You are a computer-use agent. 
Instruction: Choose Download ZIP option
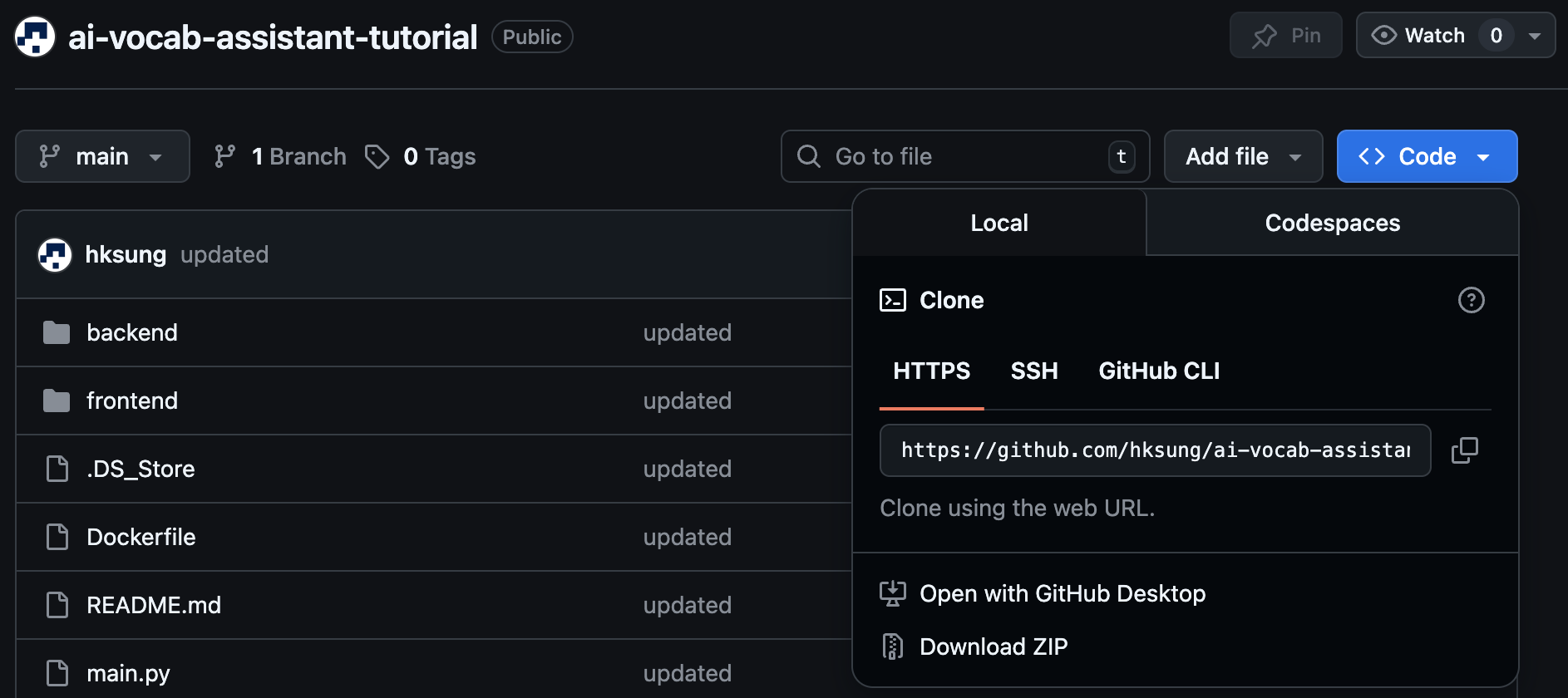click(993, 646)
